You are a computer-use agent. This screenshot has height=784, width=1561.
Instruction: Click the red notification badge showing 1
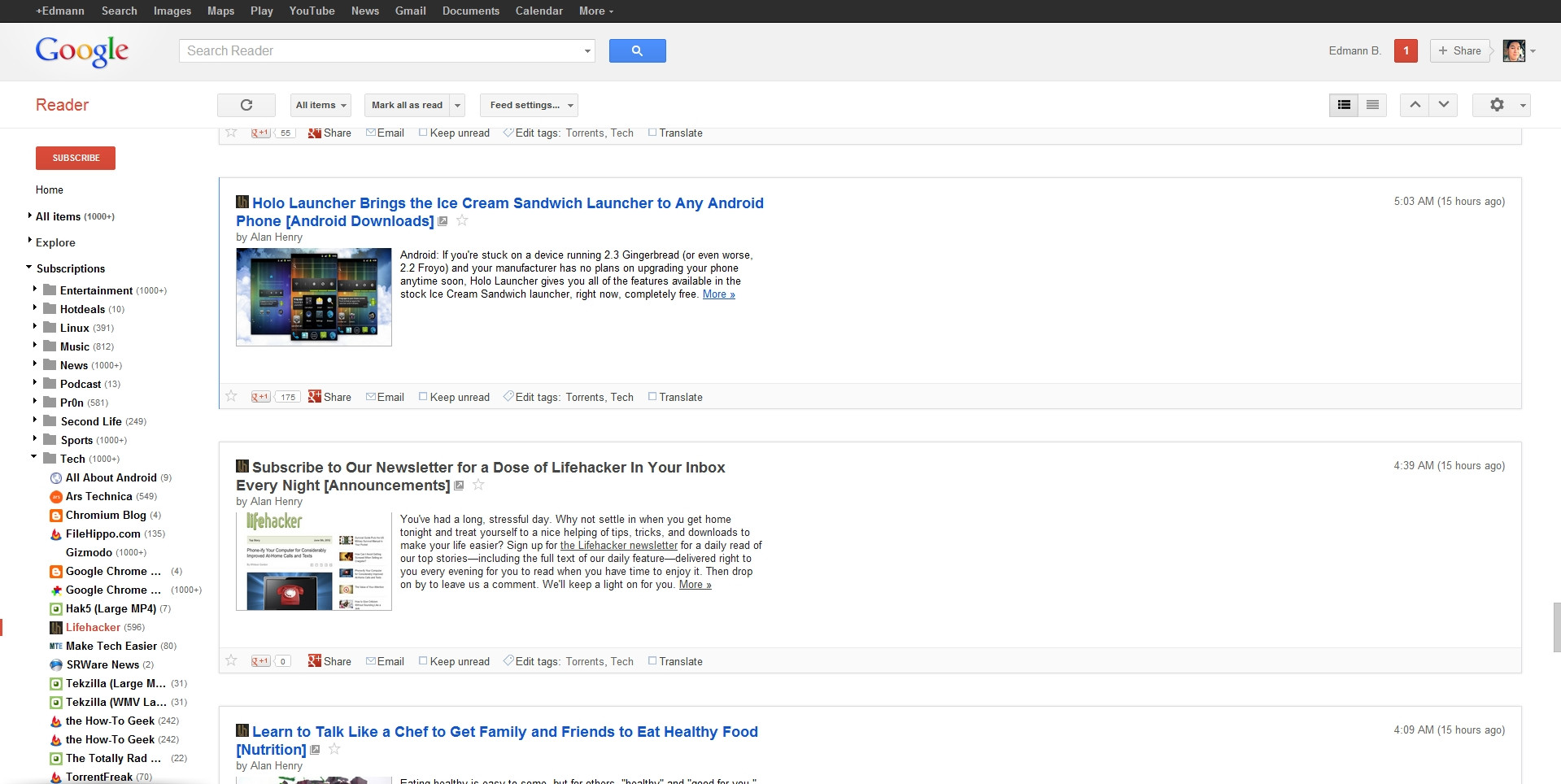pos(1406,50)
